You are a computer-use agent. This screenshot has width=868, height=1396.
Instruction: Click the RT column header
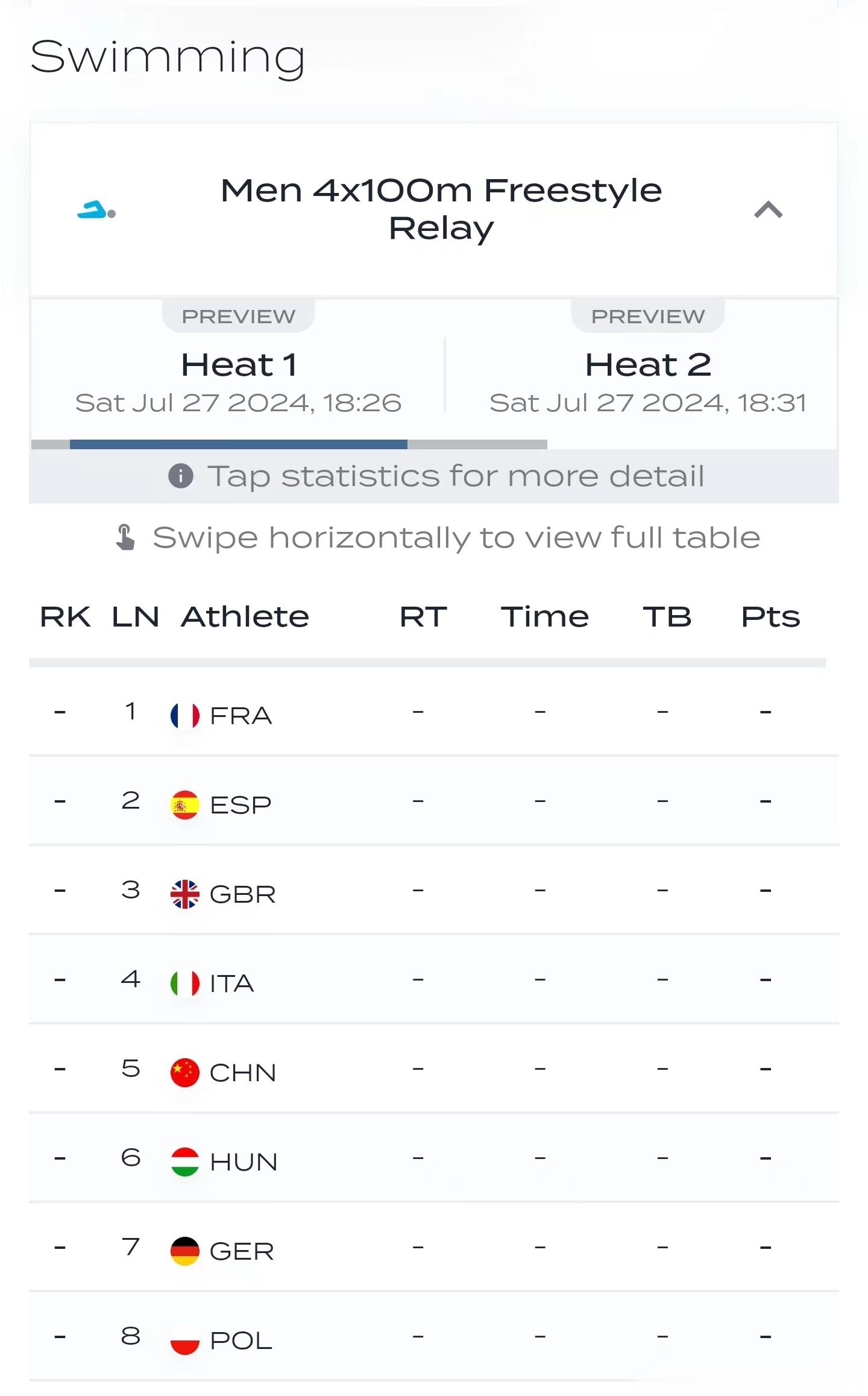pos(423,617)
